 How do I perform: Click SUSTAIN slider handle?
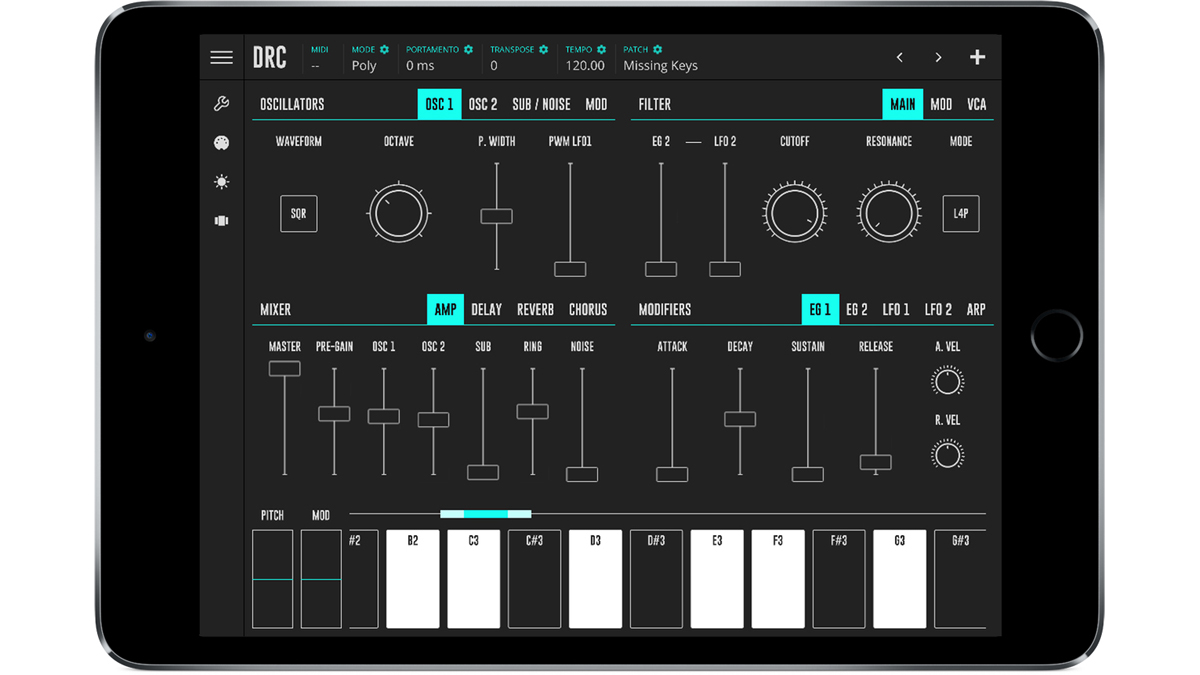point(808,475)
